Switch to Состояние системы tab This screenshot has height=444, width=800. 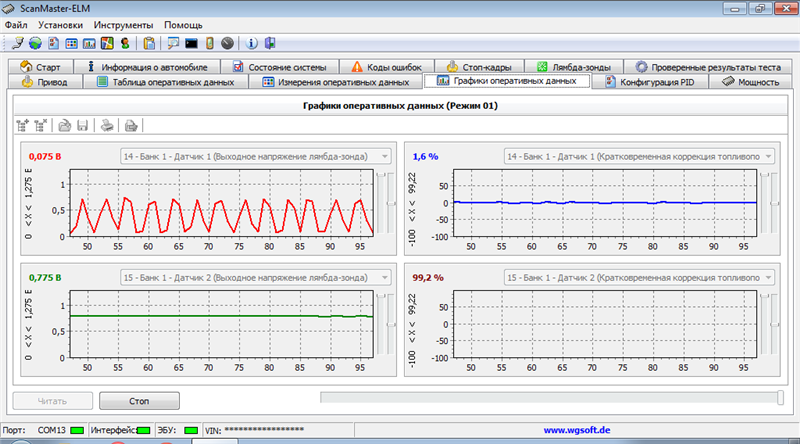click(x=280, y=67)
